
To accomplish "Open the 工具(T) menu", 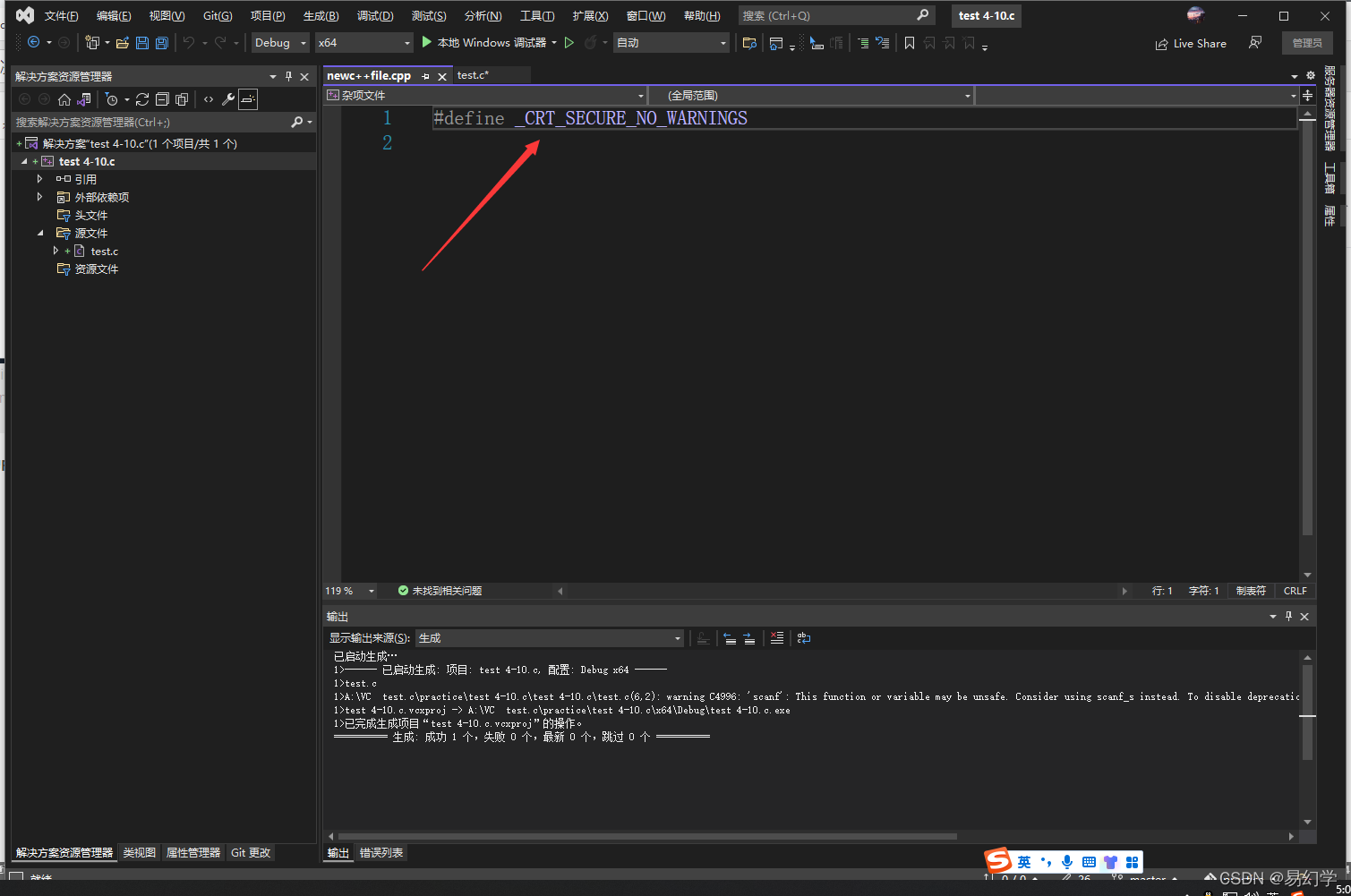I will pyautogui.click(x=537, y=16).
